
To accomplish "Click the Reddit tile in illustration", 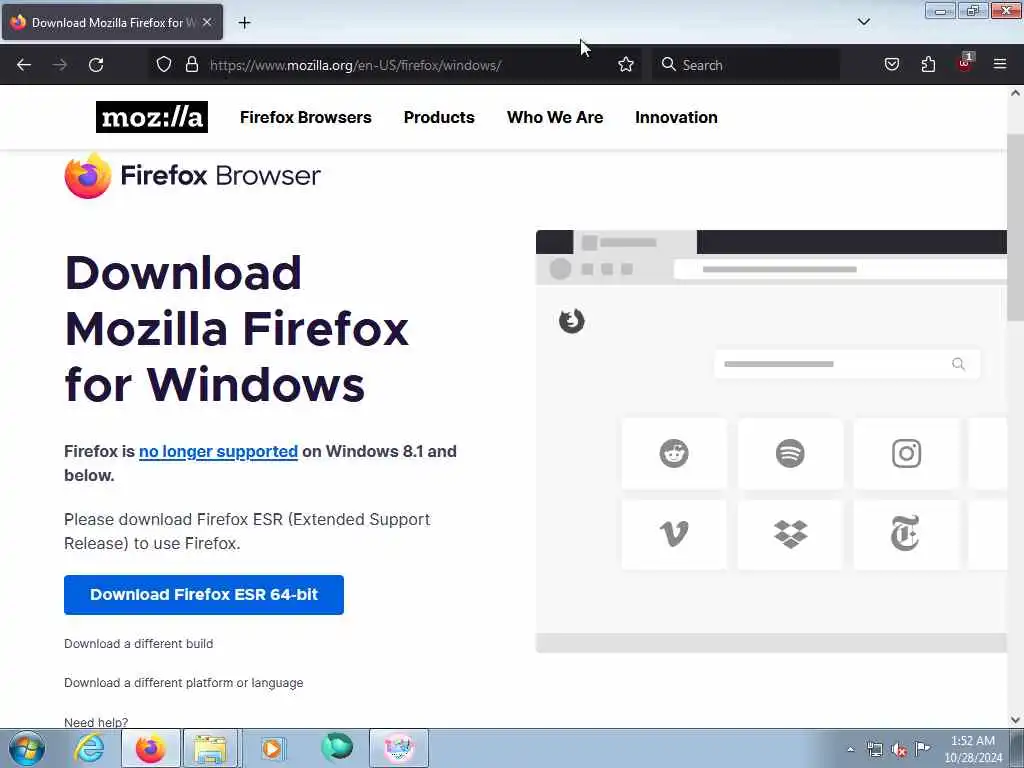I will [x=674, y=453].
